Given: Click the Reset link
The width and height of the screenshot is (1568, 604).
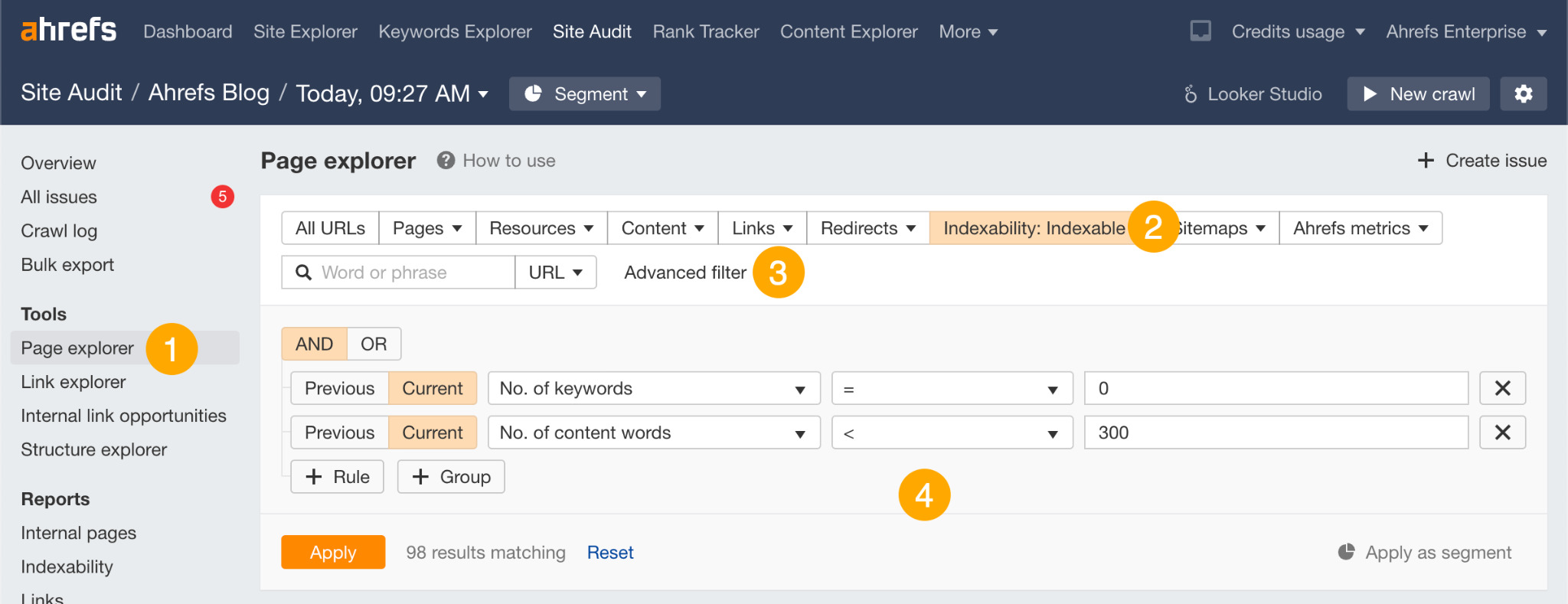Looking at the screenshot, I should click(610, 552).
